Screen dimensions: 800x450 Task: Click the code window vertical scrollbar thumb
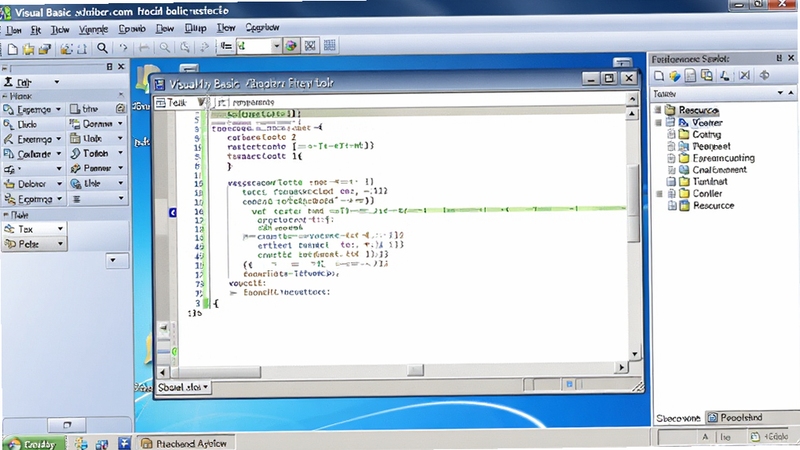(633, 204)
